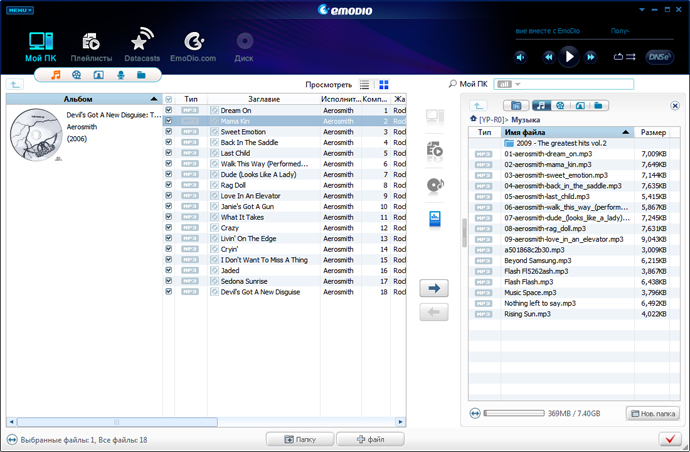The image size is (690, 452).
Task: Sort tracks by Тип column in track list
Action: coord(191,99)
